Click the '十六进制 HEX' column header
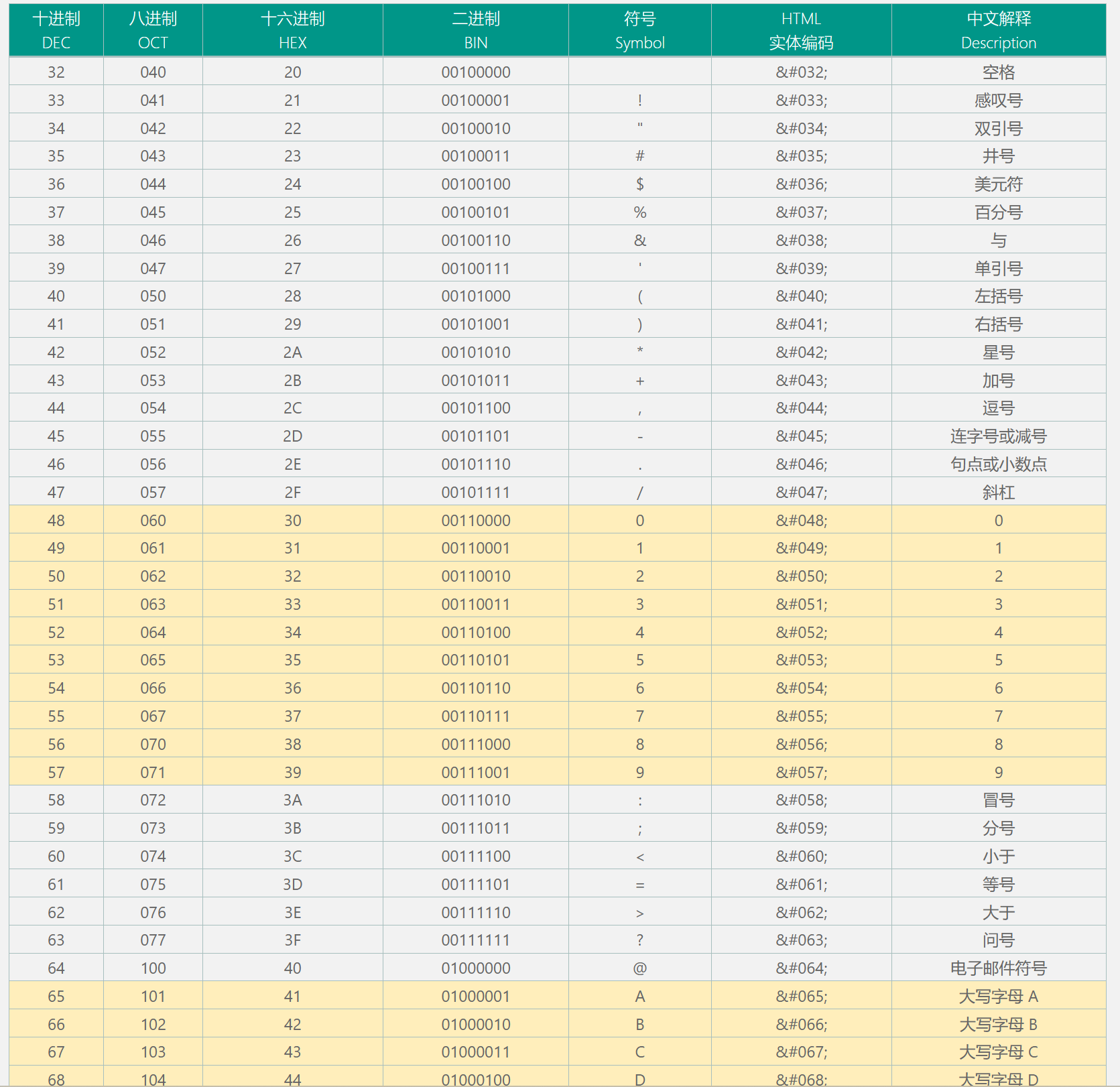Image resolution: width=1120 pixels, height=1087 pixels. pyautogui.click(x=293, y=30)
